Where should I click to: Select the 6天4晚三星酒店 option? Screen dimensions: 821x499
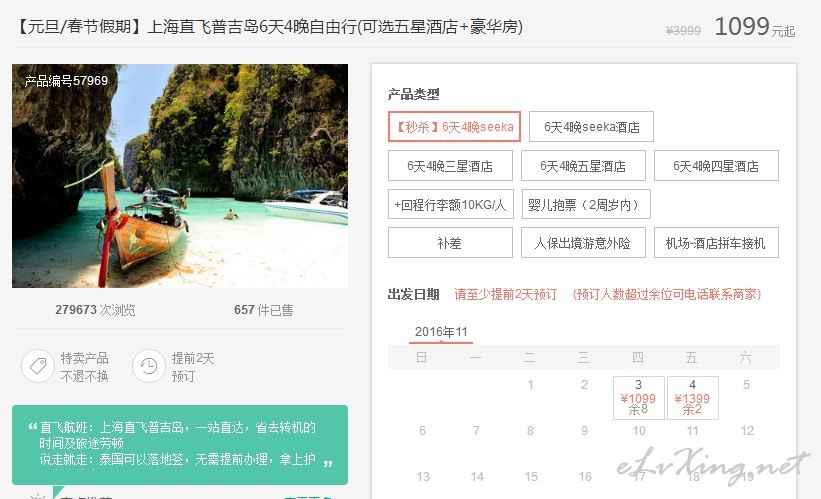pos(450,166)
